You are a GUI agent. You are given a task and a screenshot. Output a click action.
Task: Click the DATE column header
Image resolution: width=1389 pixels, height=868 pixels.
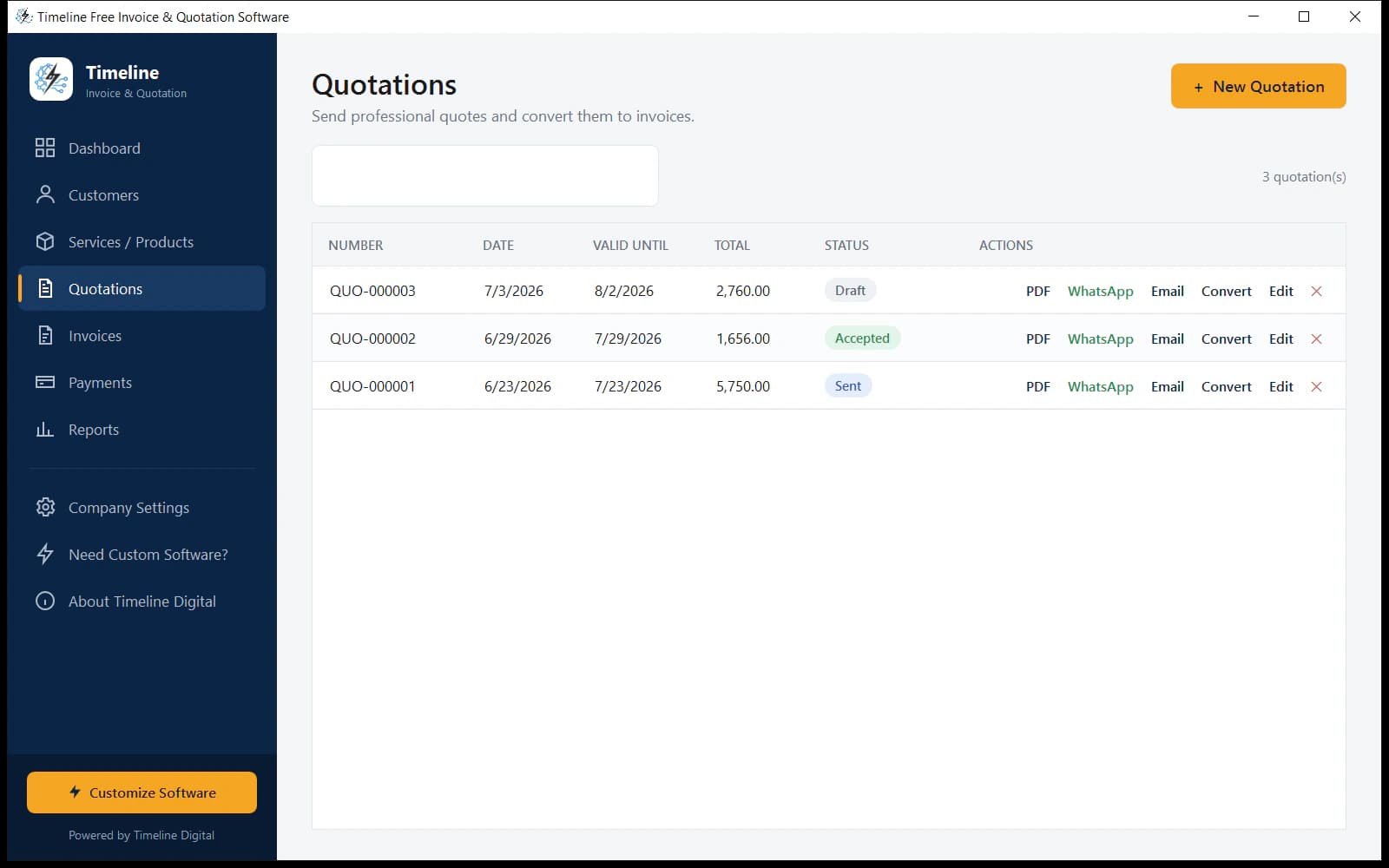click(x=498, y=245)
